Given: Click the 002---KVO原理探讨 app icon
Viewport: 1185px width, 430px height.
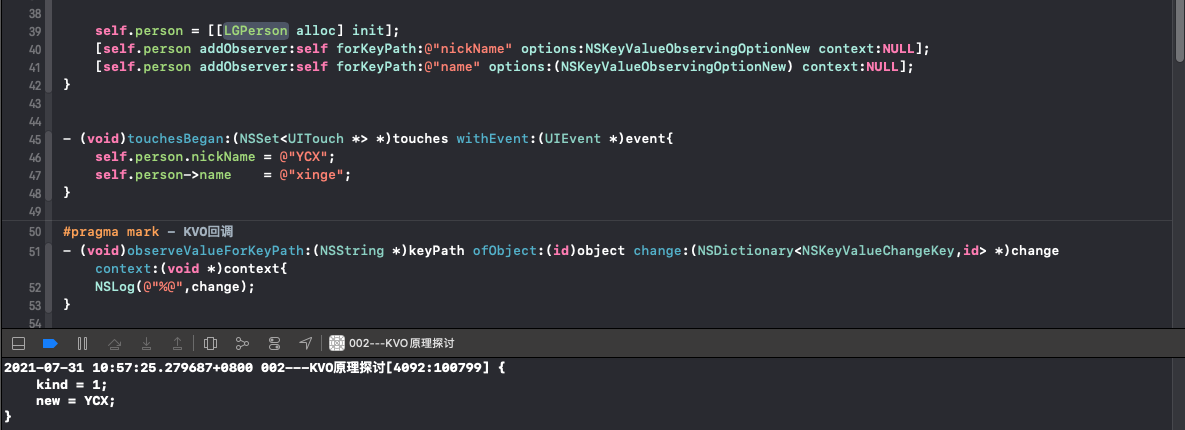Looking at the screenshot, I should (x=337, y=343).
